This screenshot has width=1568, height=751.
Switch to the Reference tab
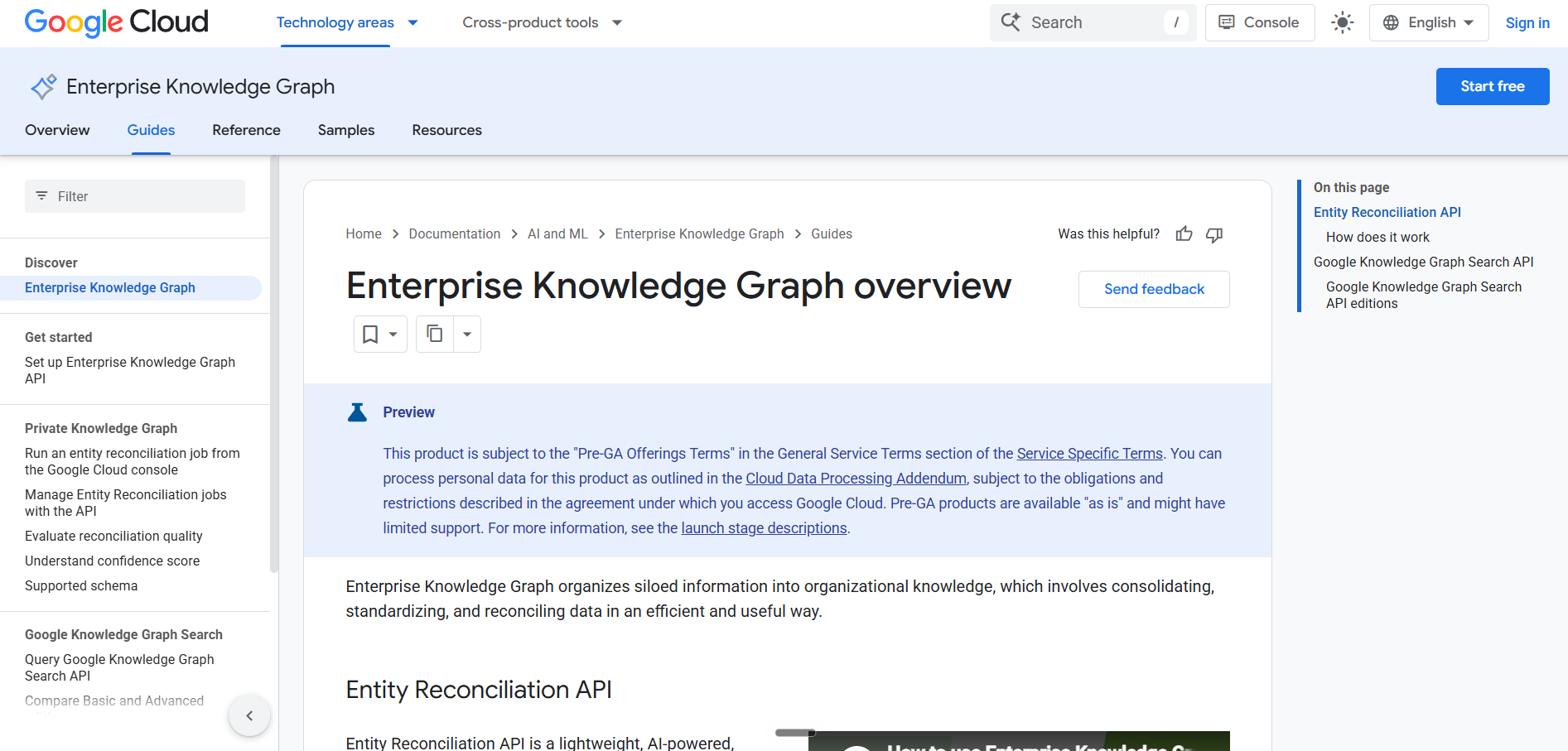246,130
